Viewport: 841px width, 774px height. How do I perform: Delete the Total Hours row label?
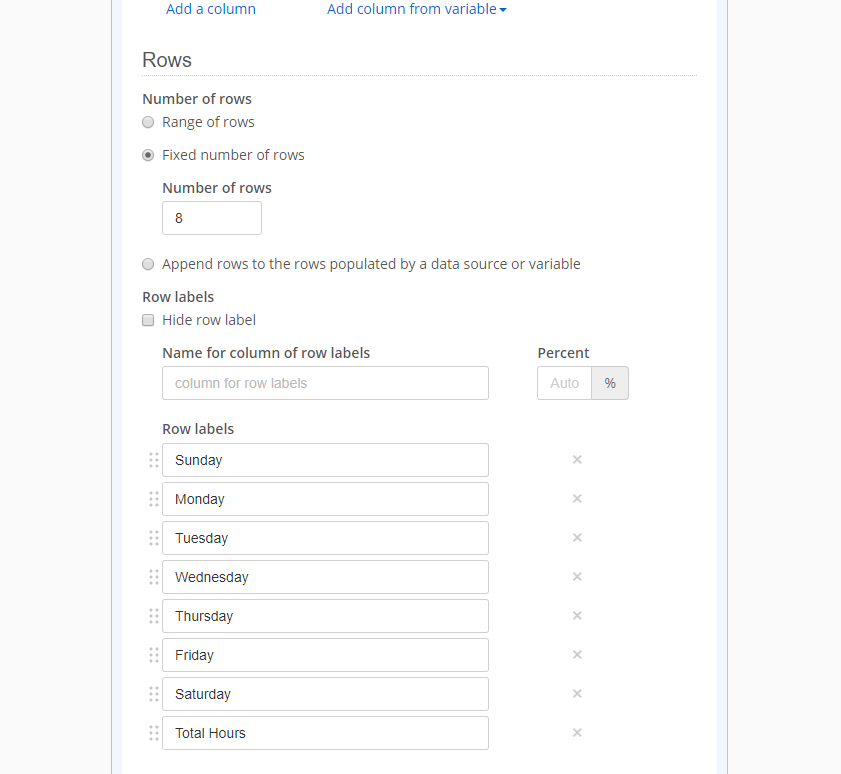[577, 733]
